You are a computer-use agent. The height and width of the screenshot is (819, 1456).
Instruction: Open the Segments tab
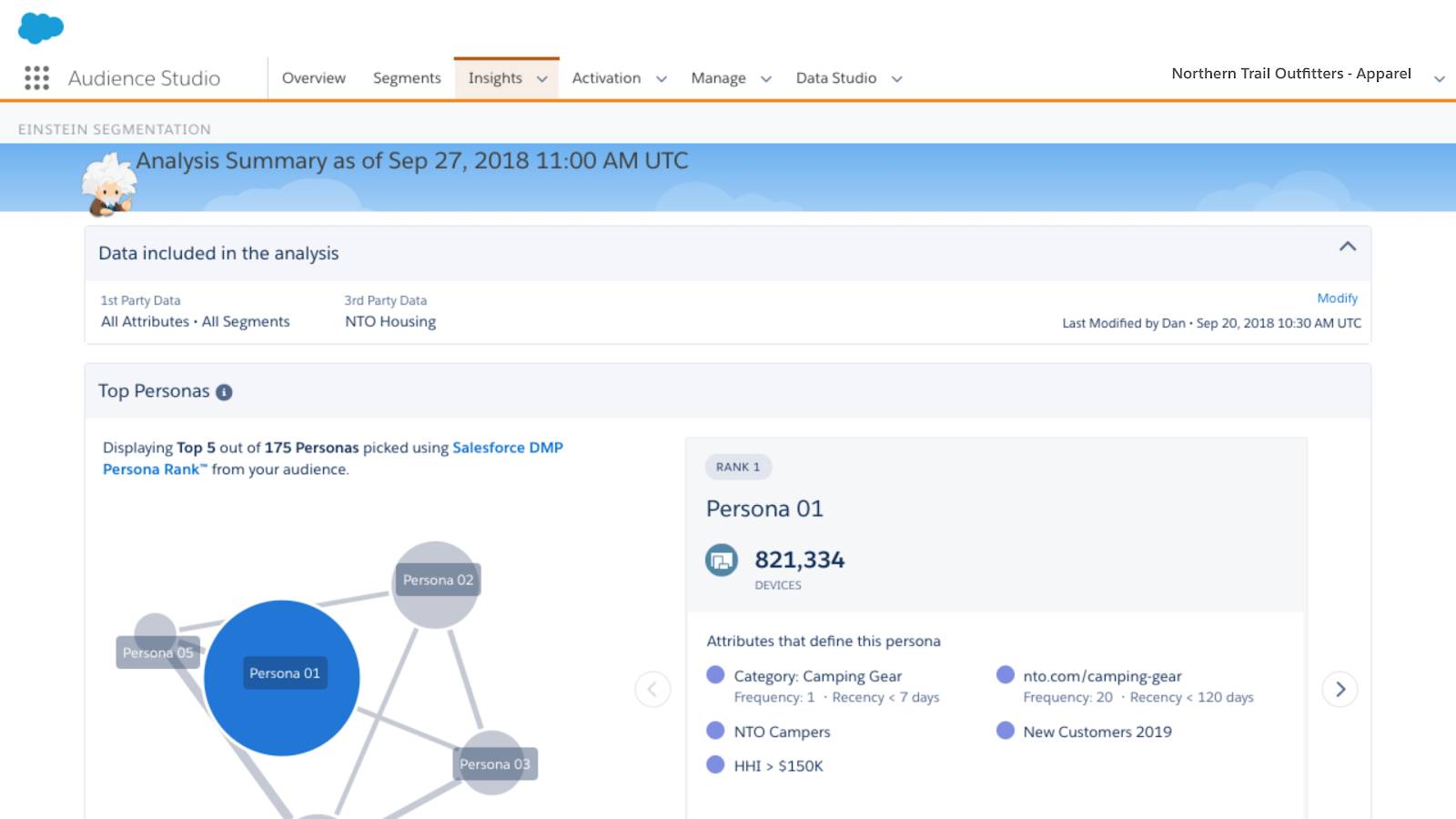407,78
